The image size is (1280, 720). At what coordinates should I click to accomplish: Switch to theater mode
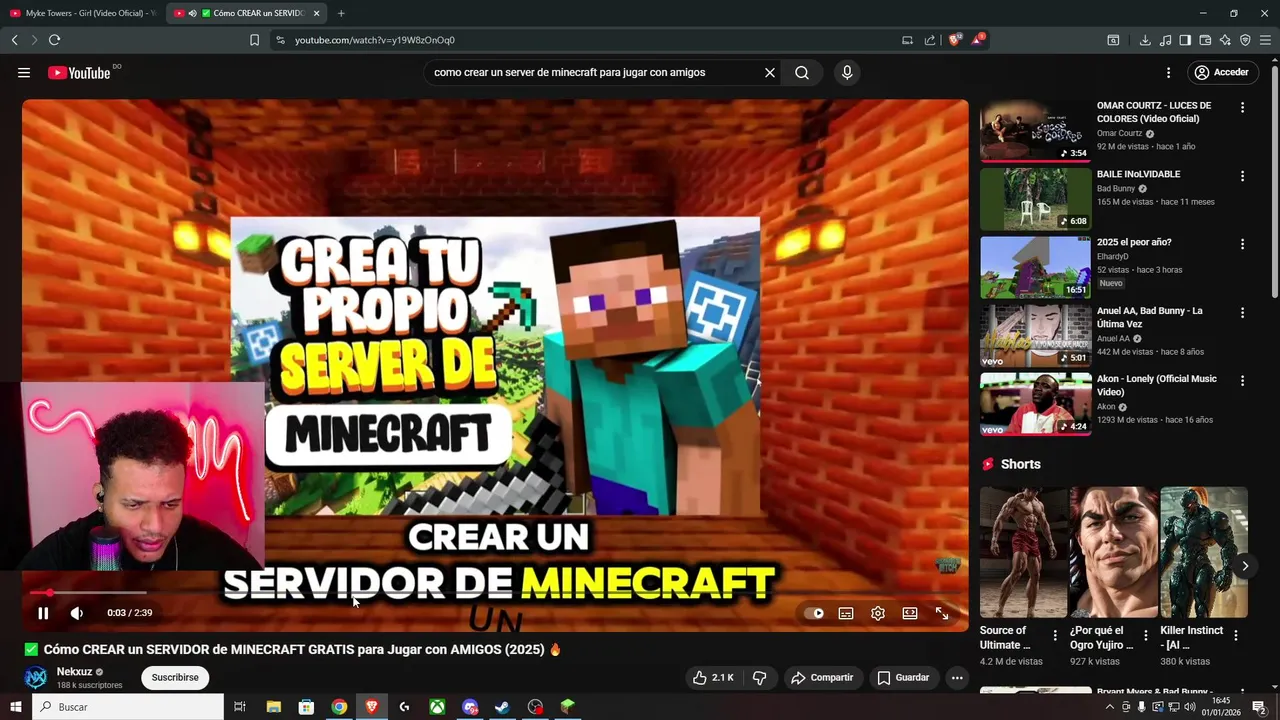point(910,614)
